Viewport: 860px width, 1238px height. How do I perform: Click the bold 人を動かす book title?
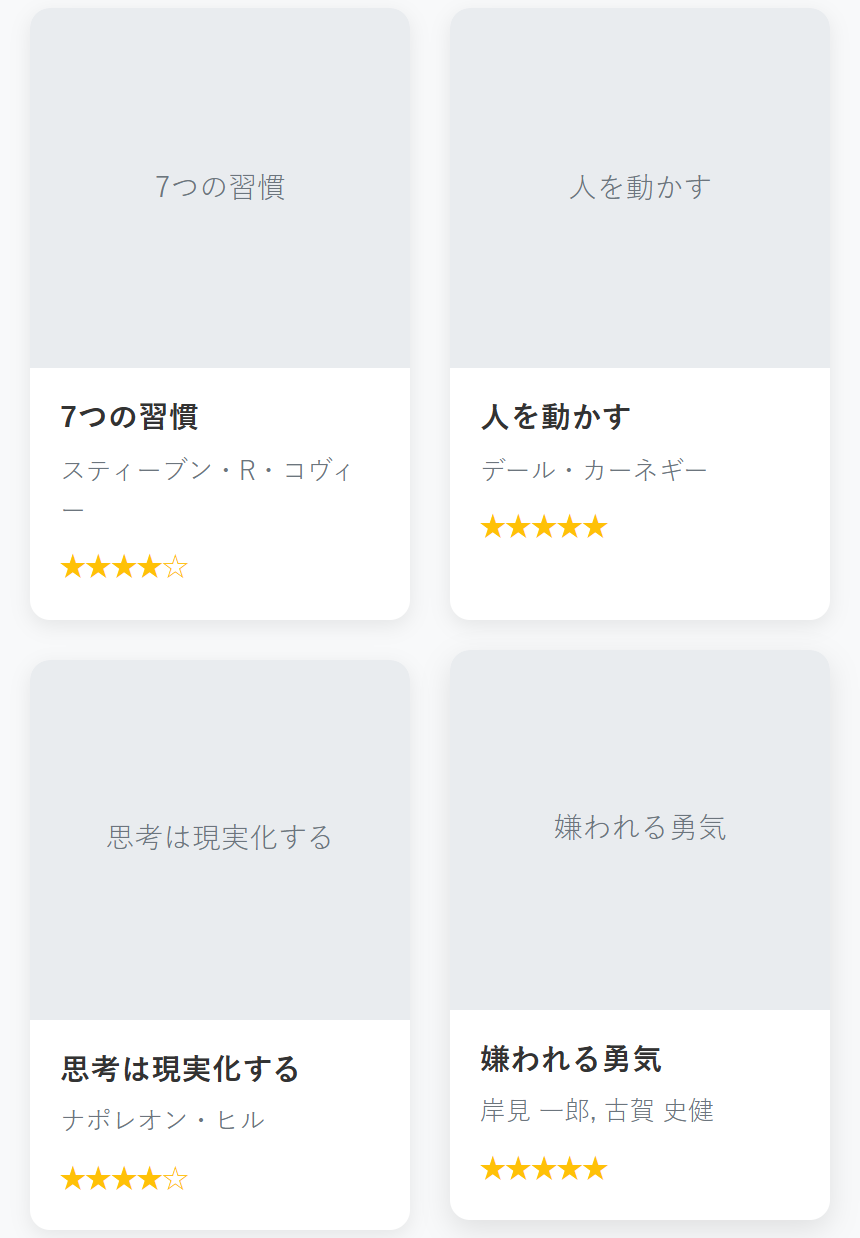[556, 417]
